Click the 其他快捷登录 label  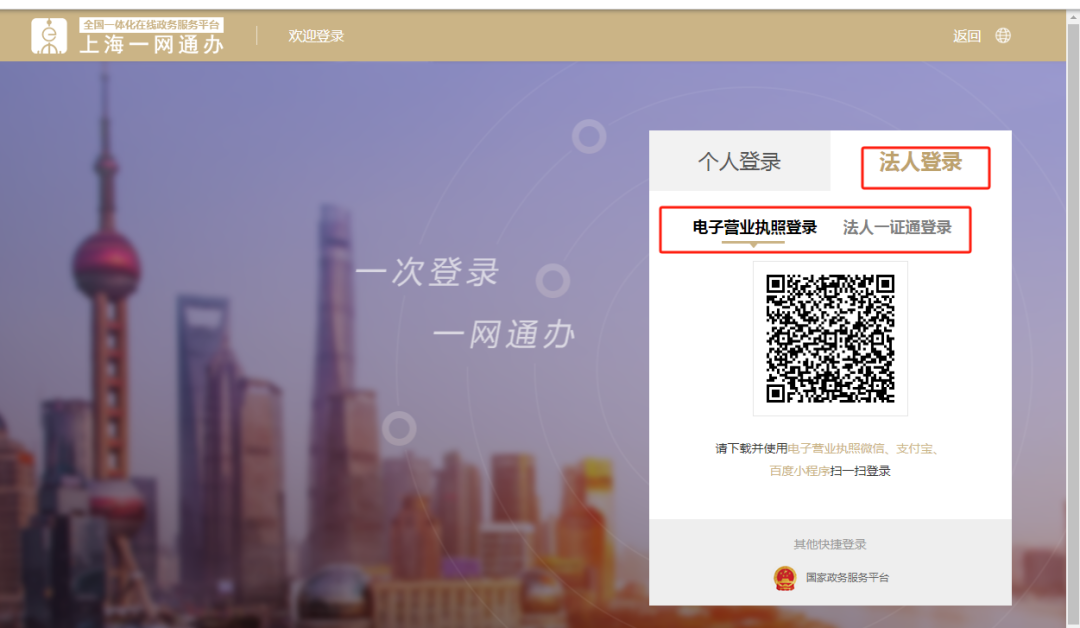point(828,544)
